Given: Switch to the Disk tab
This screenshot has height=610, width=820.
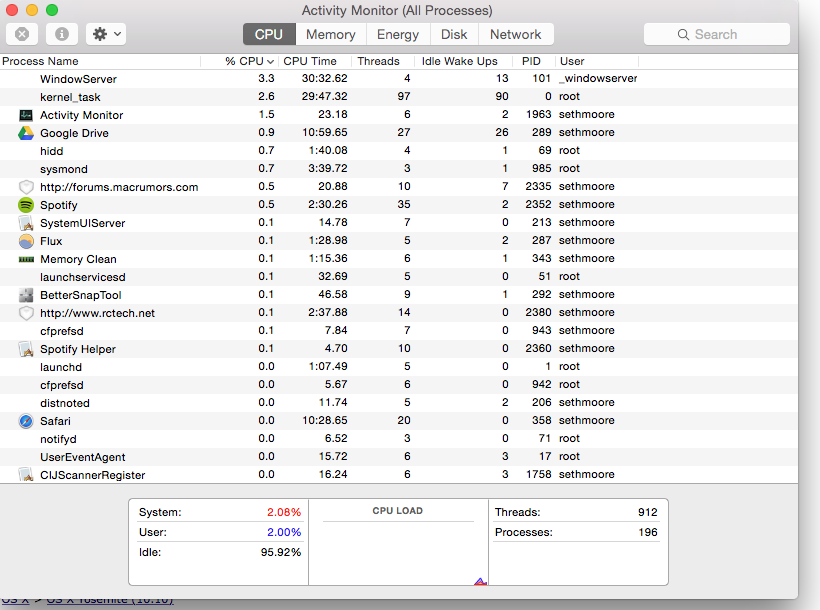Looking at the screenshot, I should click(x=454, y=34).
